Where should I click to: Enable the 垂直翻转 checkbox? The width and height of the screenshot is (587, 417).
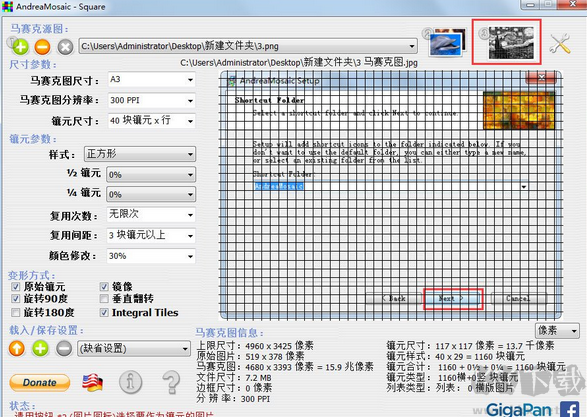coord(104,299)
